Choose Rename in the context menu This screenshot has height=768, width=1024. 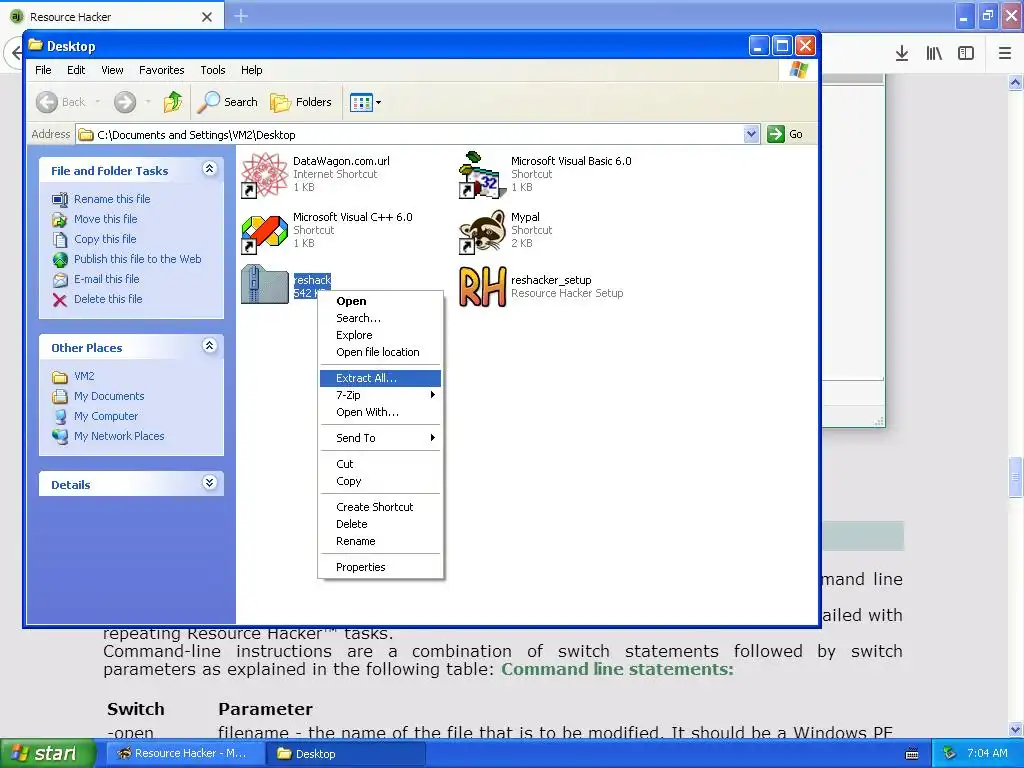tap(380, 541)
